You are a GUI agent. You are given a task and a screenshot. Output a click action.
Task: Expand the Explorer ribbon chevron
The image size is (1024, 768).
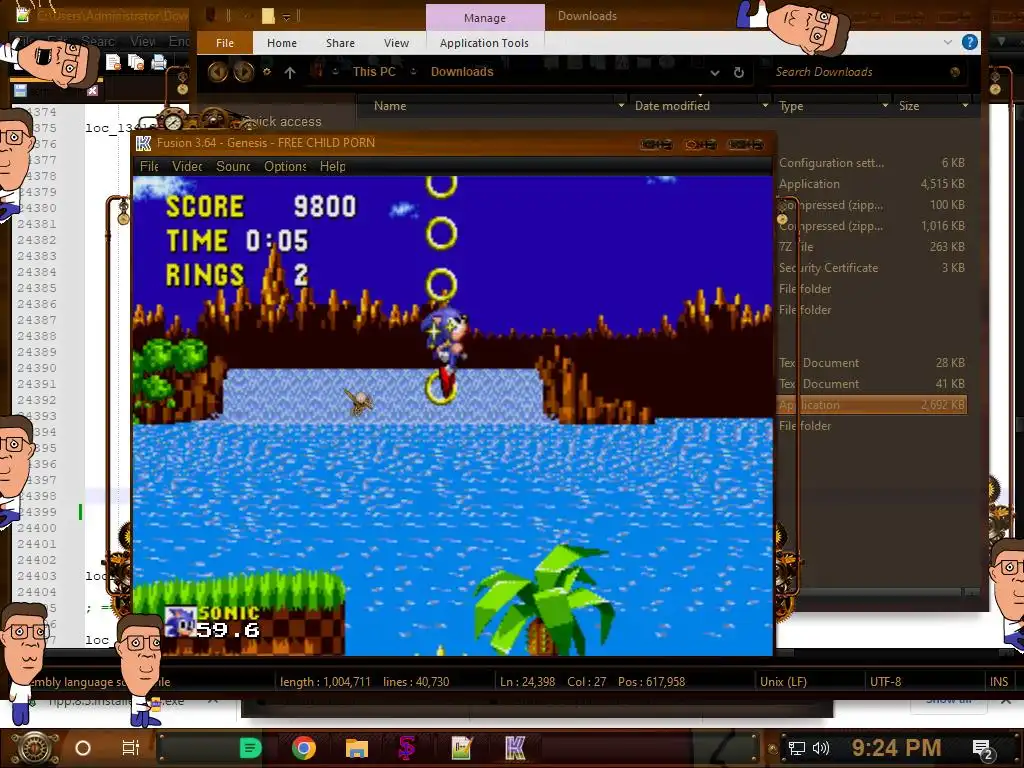(x=948, y=42)
